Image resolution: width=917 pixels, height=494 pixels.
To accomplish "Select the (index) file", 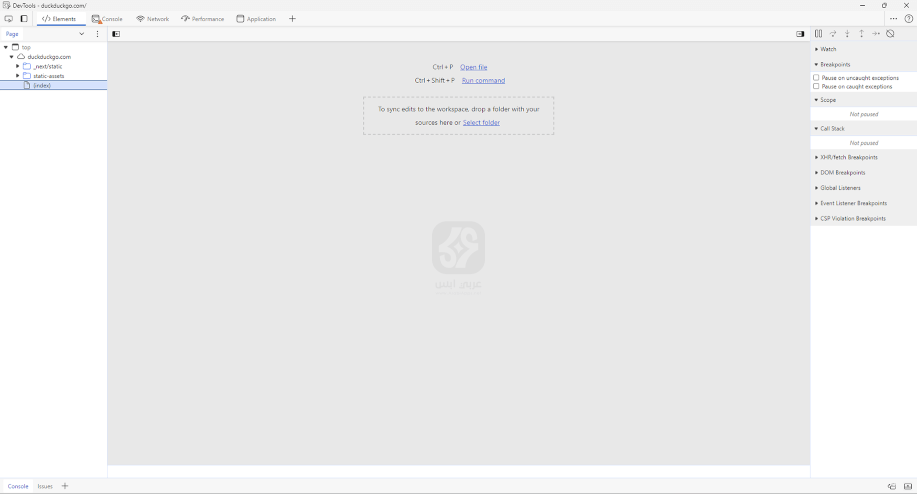I will [53, 85].
